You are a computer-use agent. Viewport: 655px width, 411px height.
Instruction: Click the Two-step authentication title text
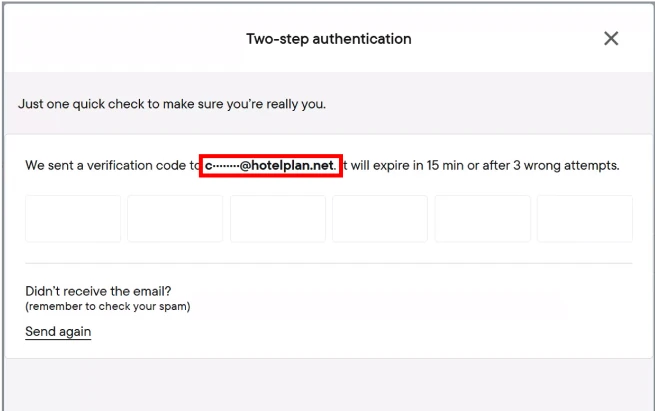pos(329,39)
